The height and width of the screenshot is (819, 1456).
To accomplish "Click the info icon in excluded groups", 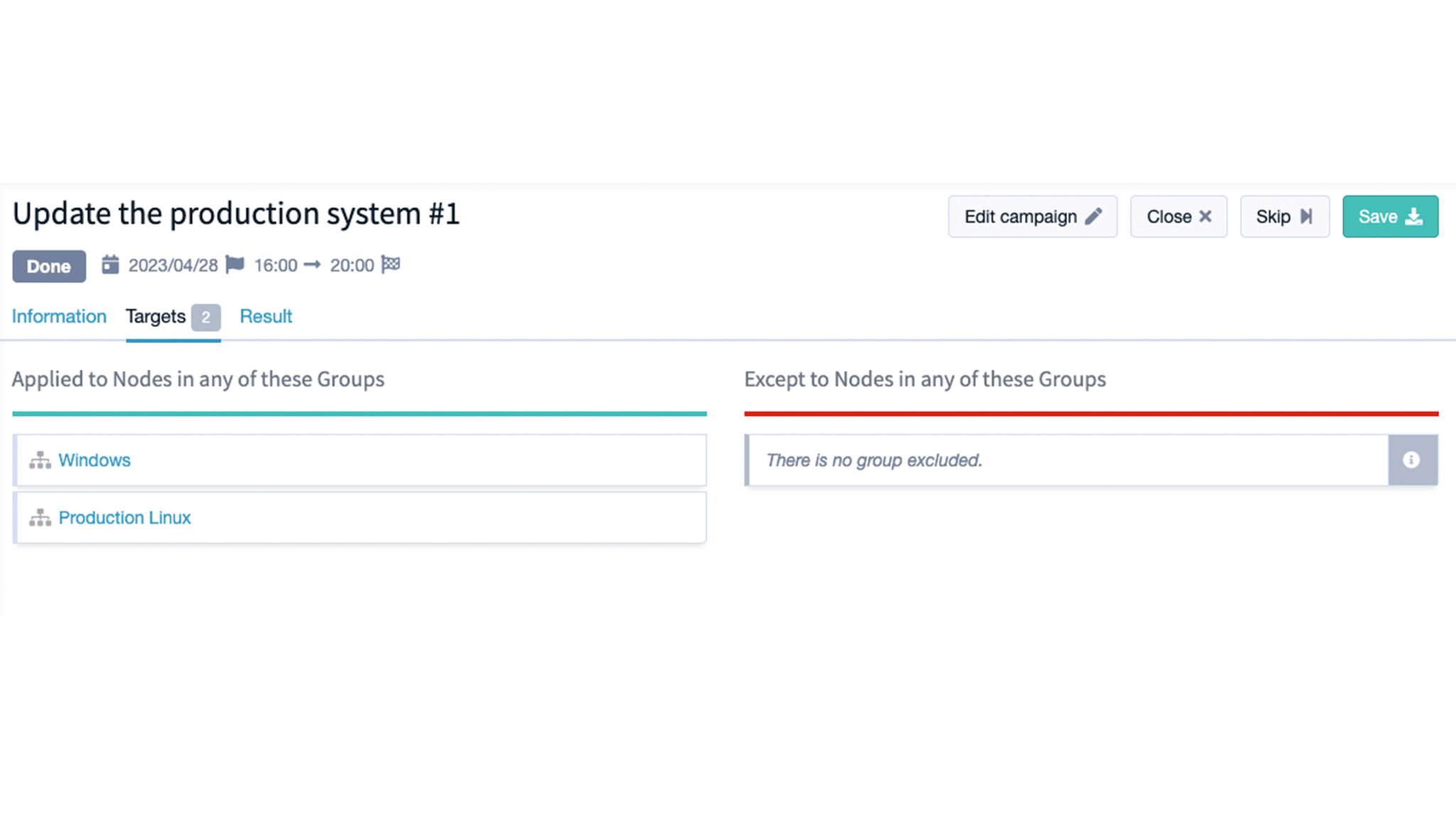I will pyautogui.click(x=1412, y=459).
